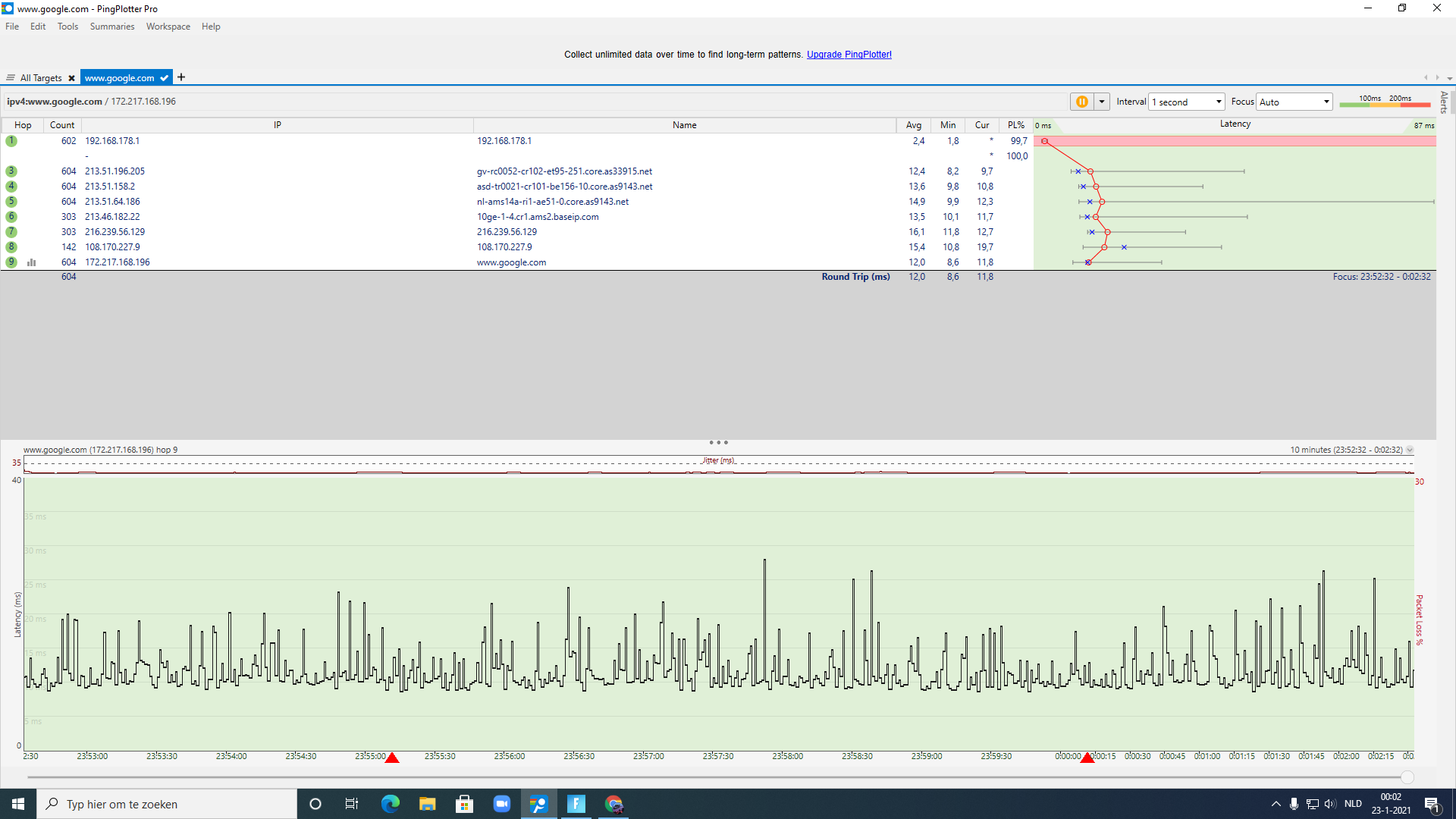The image size is (1456, 819).
Task: Click the Microsoft Edge taskbar icon
Action: click(390, 804)
